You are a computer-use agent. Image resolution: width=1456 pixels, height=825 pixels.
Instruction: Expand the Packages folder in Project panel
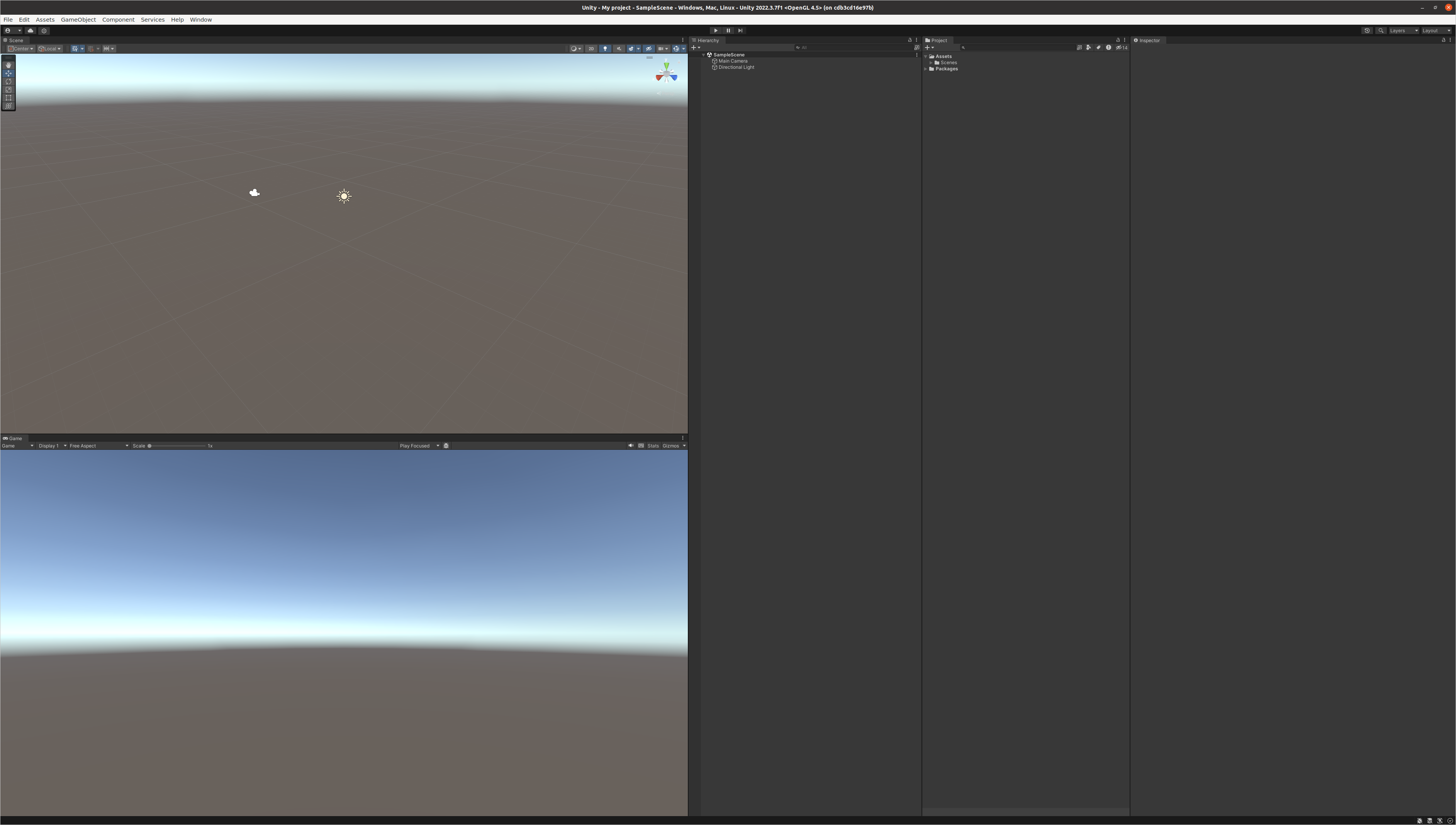click(x=927, y=68)
